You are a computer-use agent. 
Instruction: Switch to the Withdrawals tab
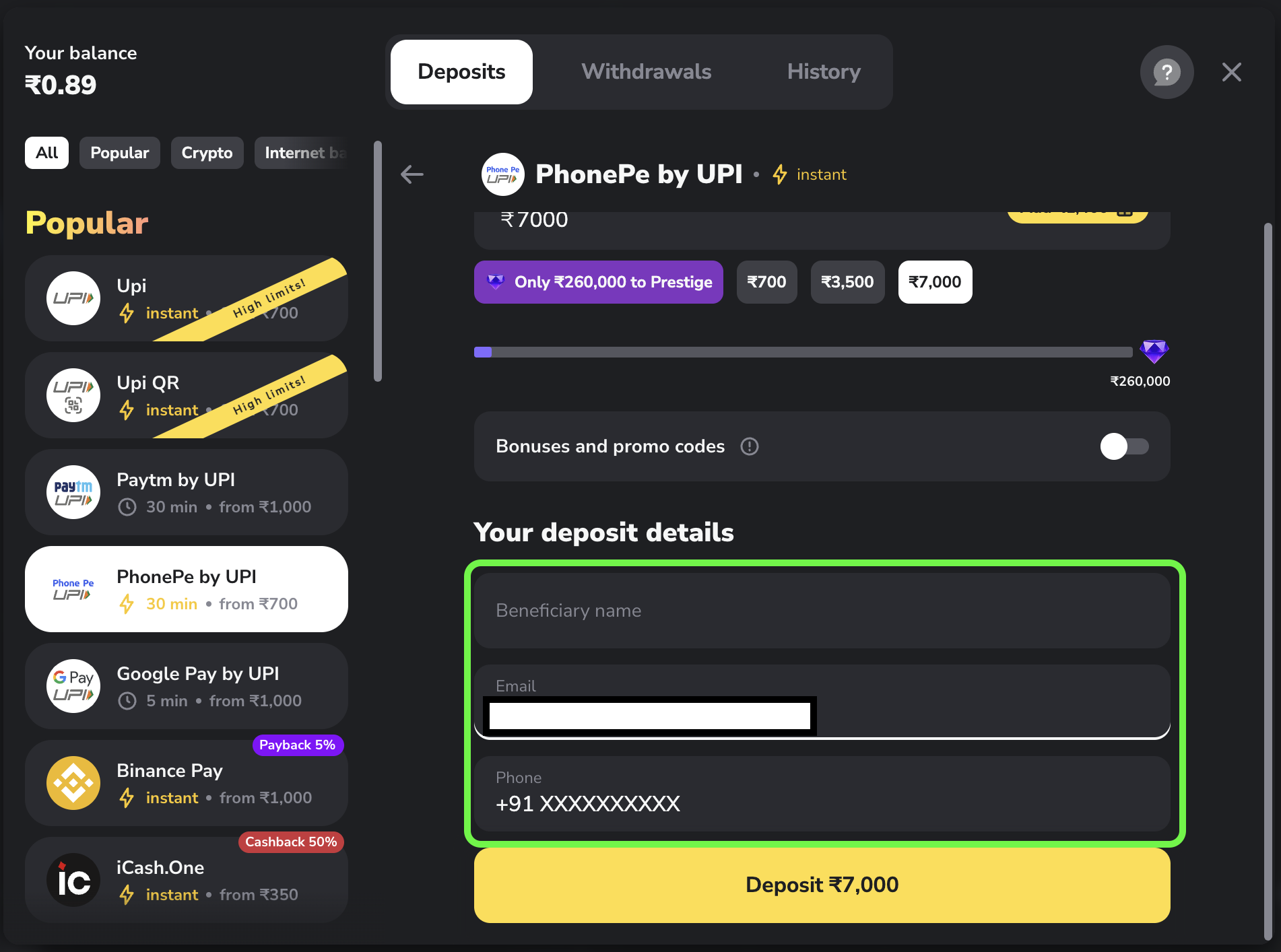tap(647, 72)
